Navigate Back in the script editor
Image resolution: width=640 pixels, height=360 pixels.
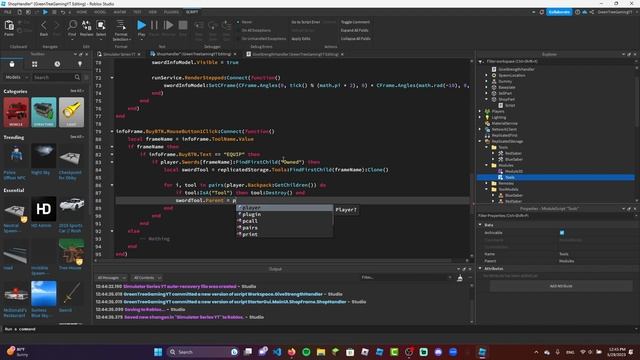click(x=44, y=28)
